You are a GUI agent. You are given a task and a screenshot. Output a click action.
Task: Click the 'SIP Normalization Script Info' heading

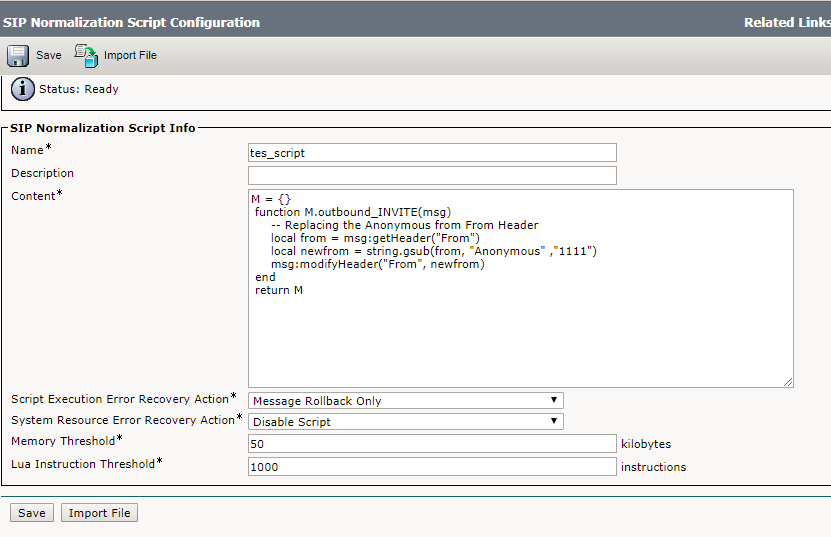tap(103, 128)
